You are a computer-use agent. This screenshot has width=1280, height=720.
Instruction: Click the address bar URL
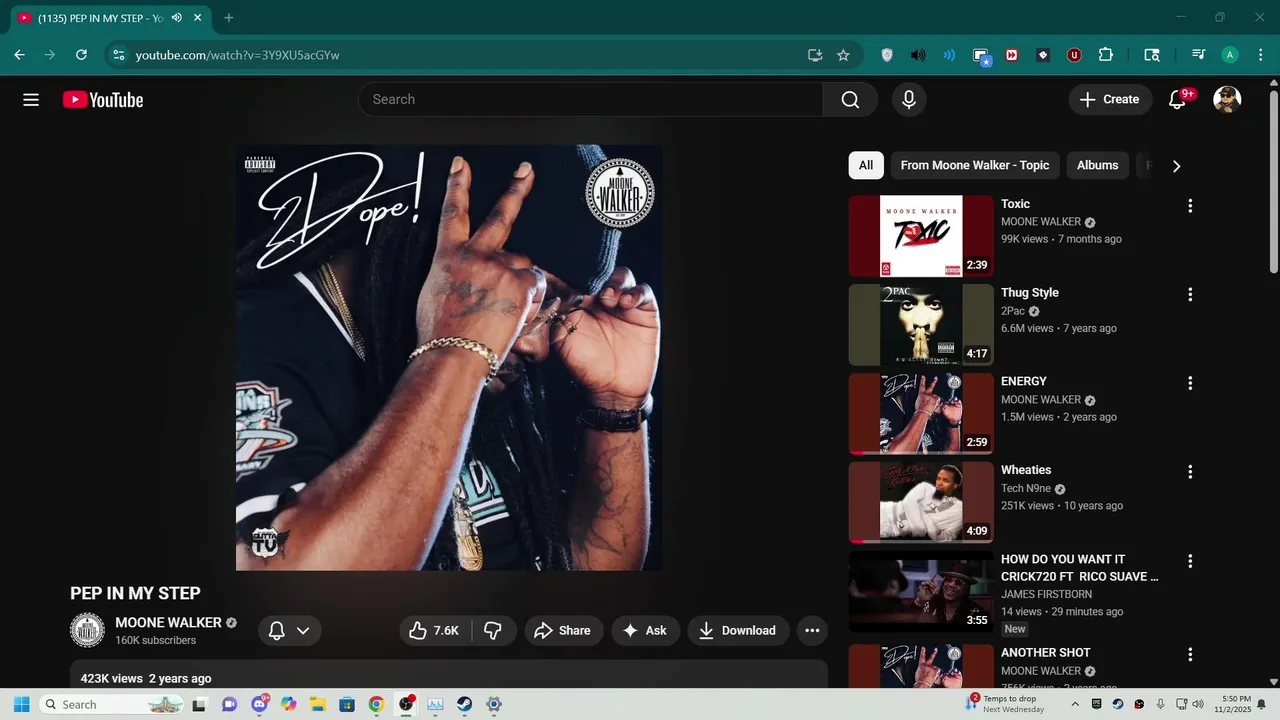pyautogui.click(x=238, y=55)
